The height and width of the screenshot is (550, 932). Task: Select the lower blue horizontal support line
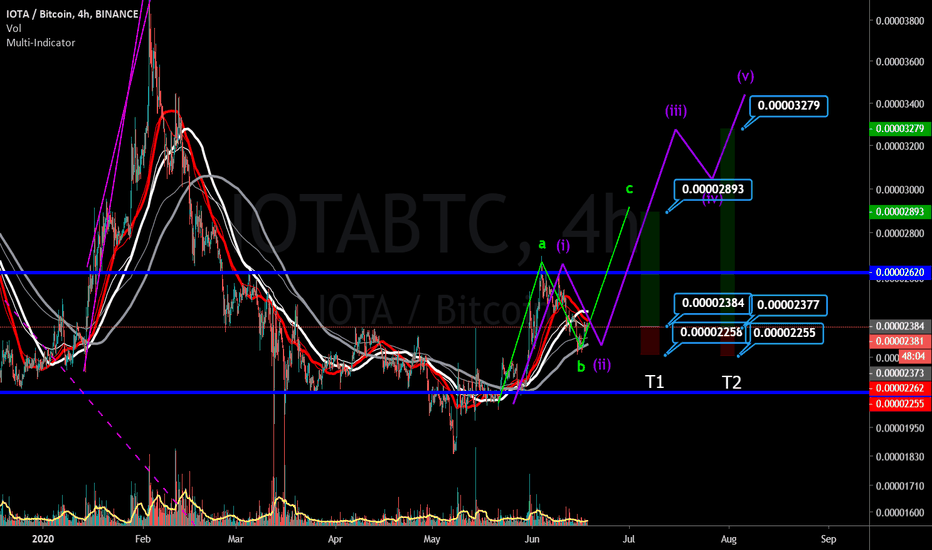pos(434,392)
